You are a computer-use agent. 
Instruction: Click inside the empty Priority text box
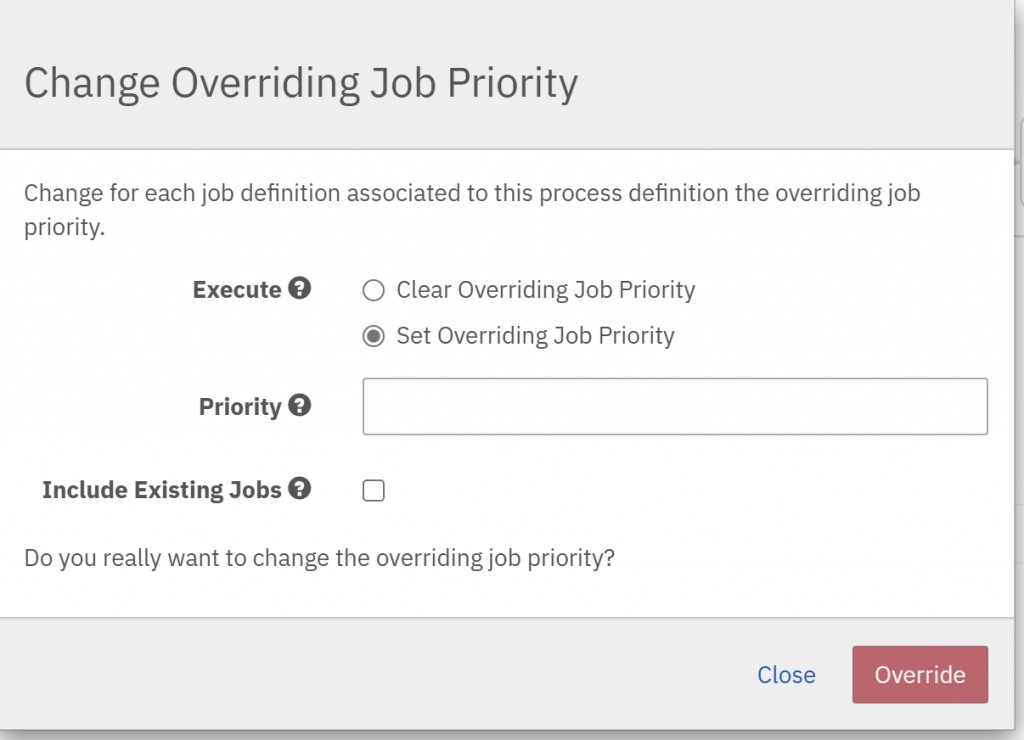click(x=675, y=406)
